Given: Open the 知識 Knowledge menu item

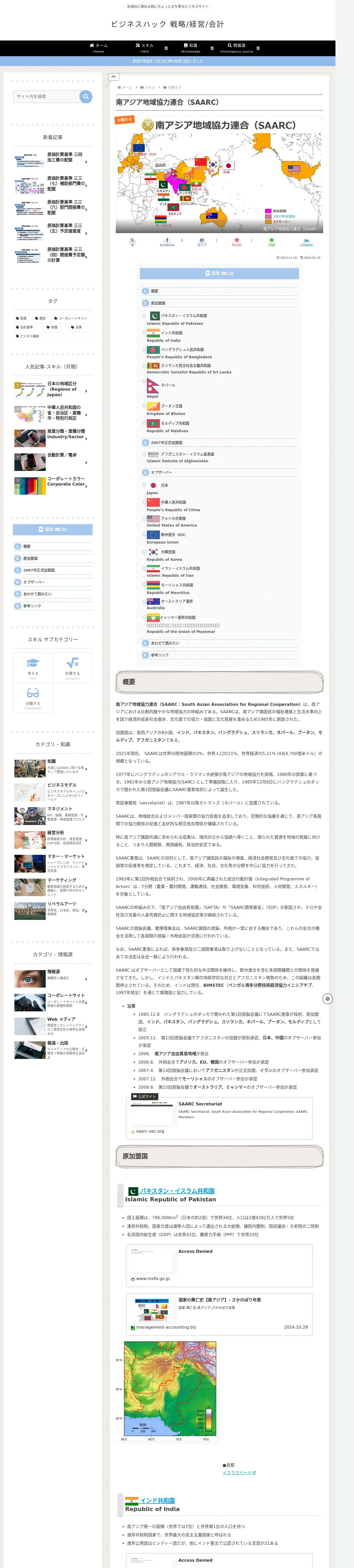Looking at the screenshot, I should tap(190, 48).
